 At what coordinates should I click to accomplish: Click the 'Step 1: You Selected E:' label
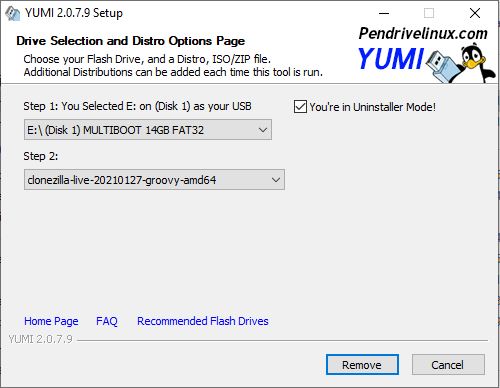click(137, 106)
